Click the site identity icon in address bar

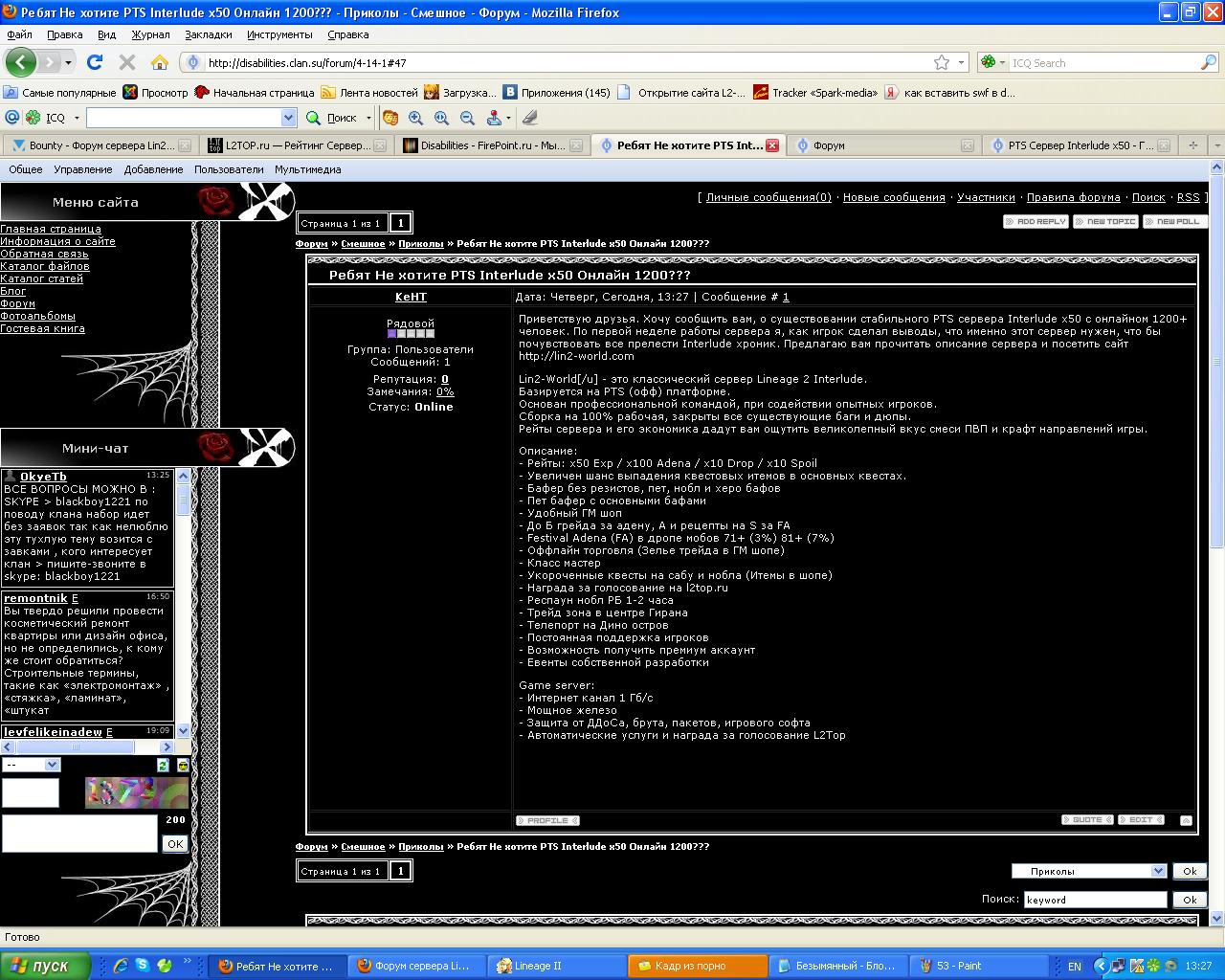click(194, 63)
